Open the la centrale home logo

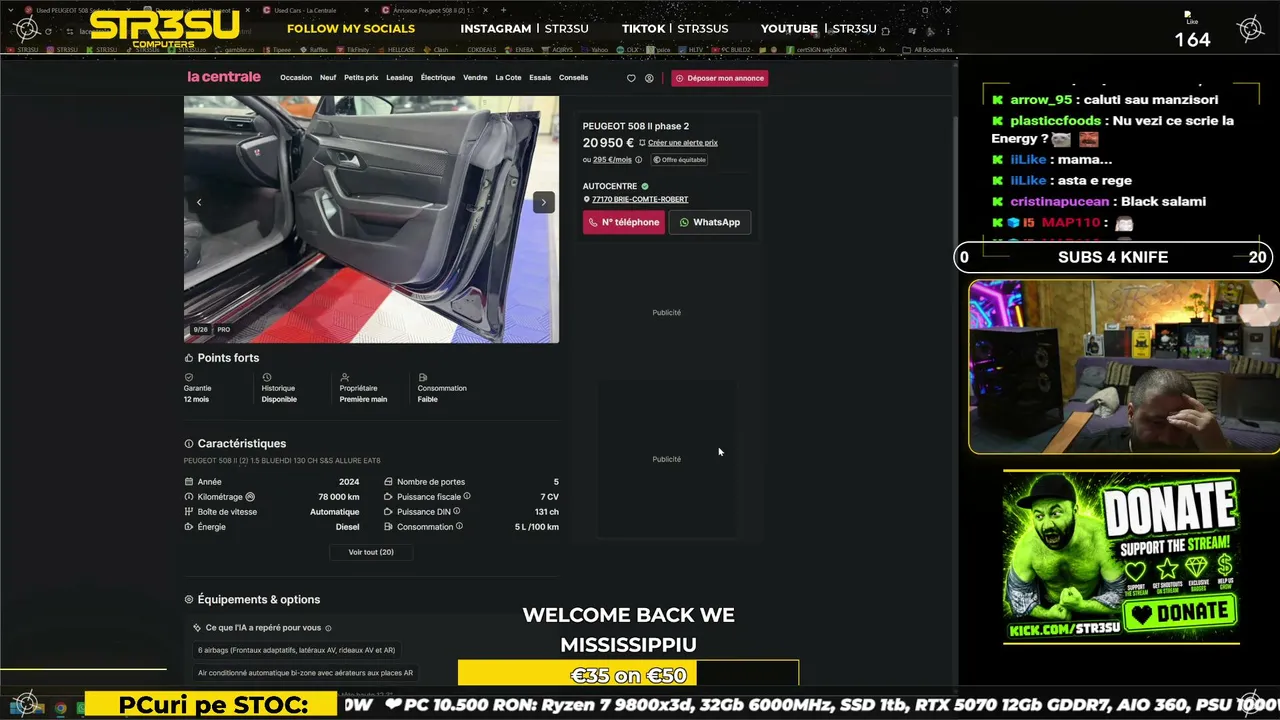[x=224, y=77]
